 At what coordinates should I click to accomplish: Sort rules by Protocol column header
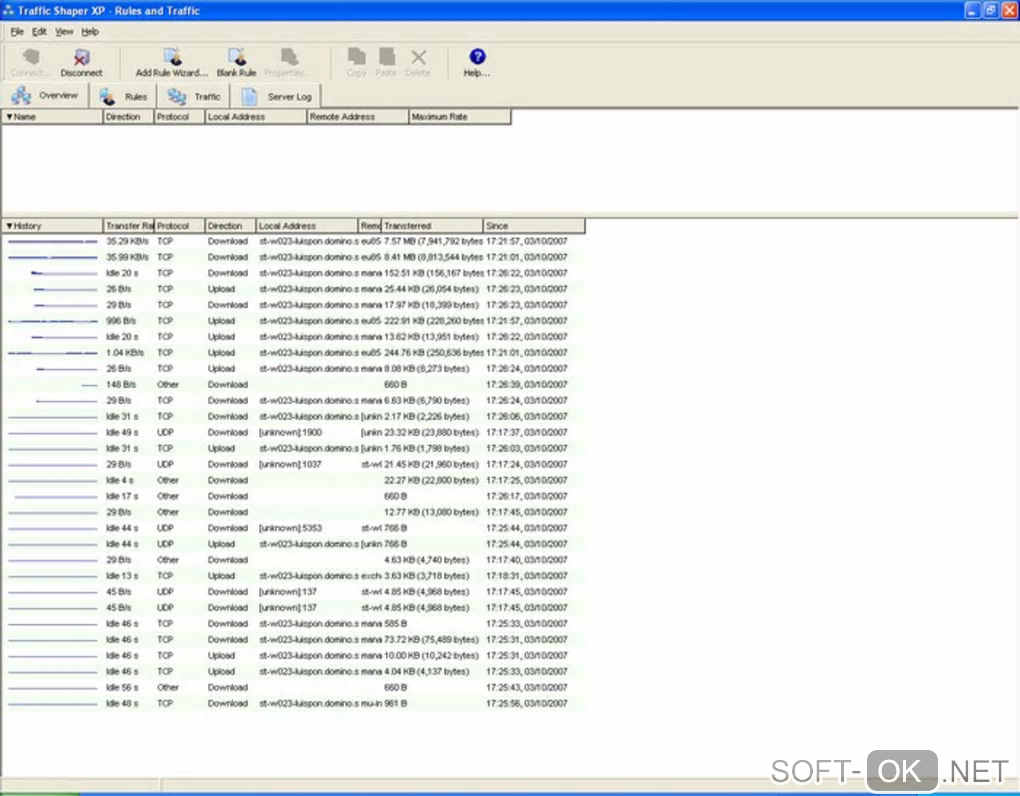[x=179, y=116]
